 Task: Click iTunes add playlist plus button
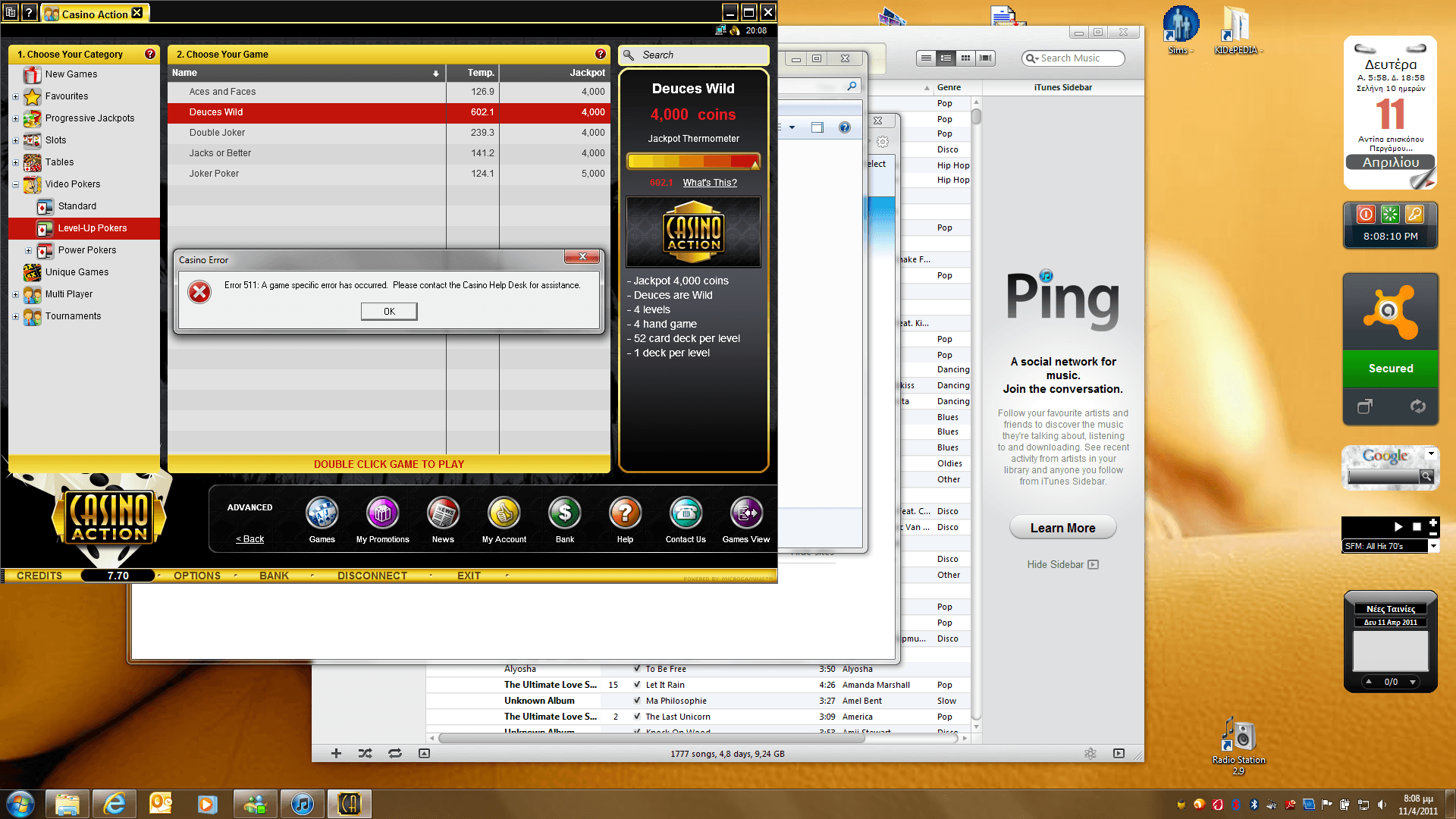coord(336,754)
